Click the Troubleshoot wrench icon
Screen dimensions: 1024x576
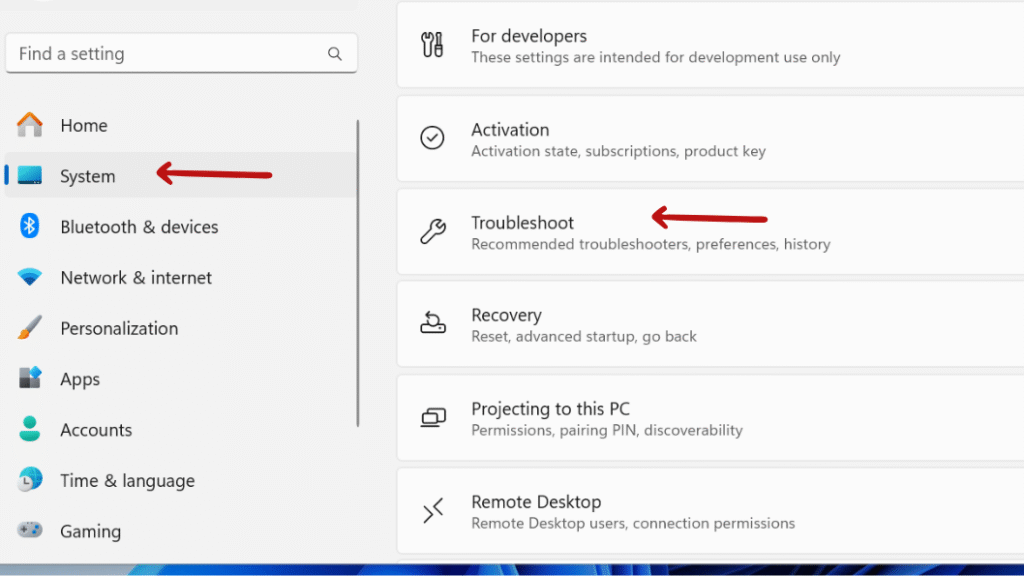[x=432, y=232]
